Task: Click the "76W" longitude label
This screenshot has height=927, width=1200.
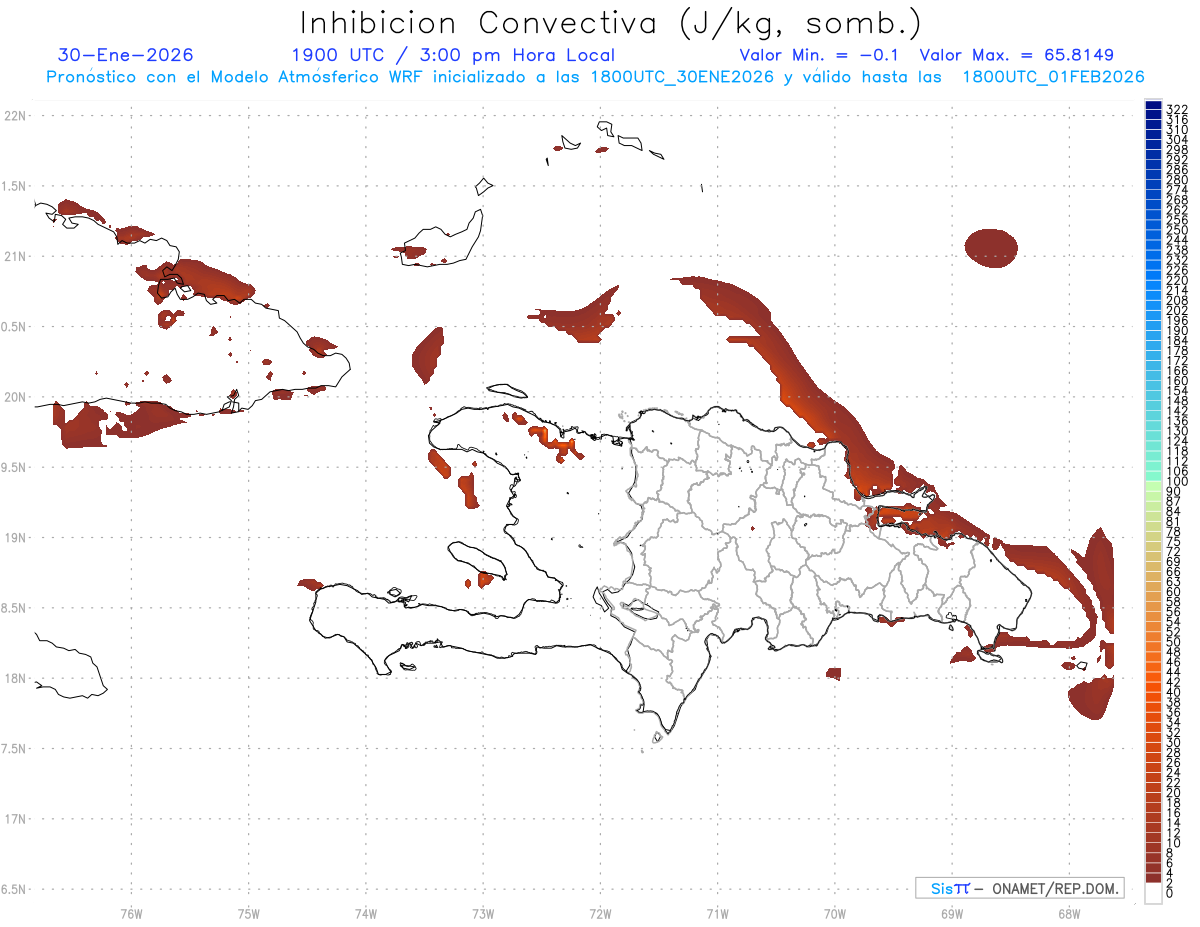Action: [x=131, y=912]
